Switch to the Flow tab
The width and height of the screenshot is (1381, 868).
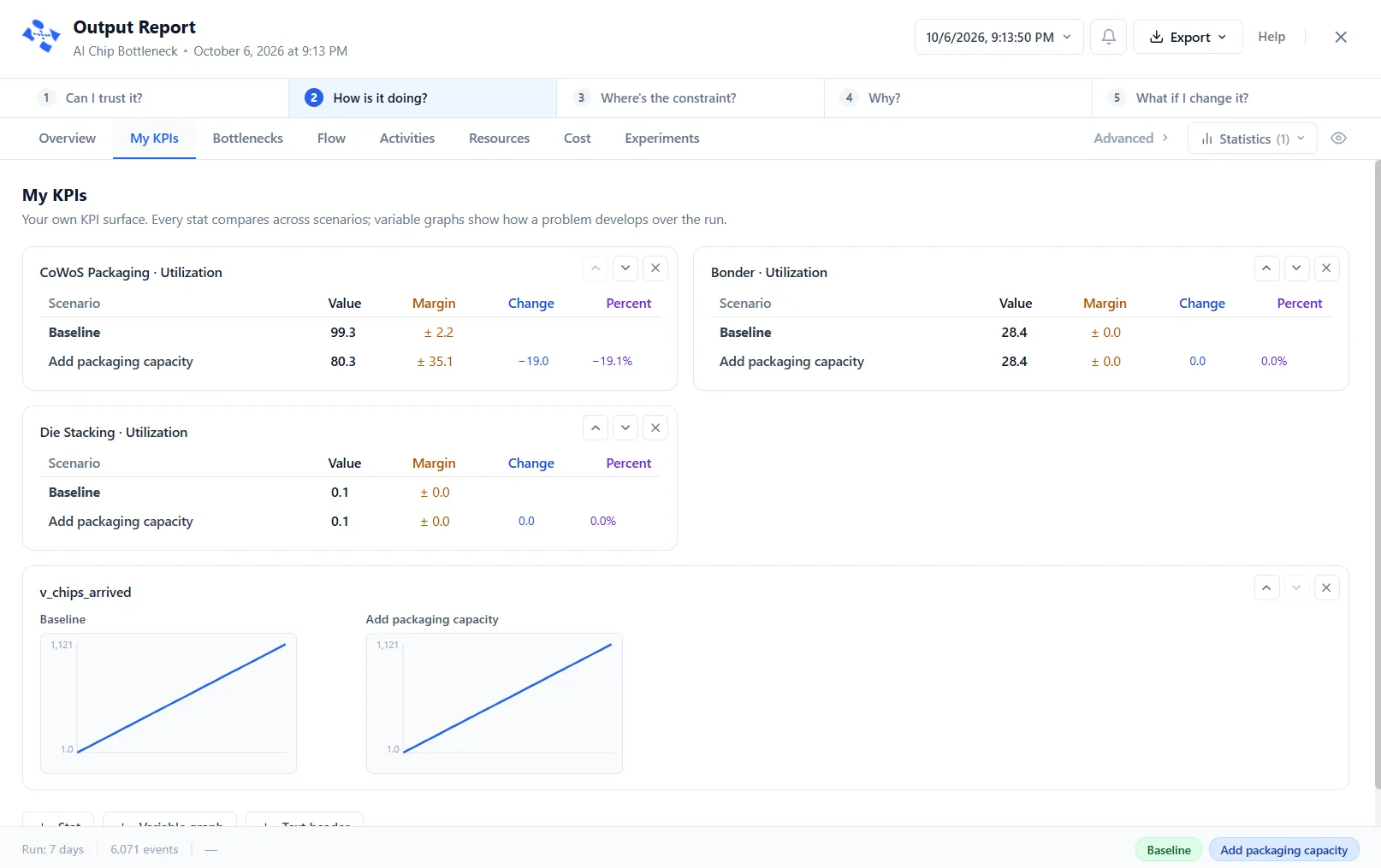[x=331, y=139]
